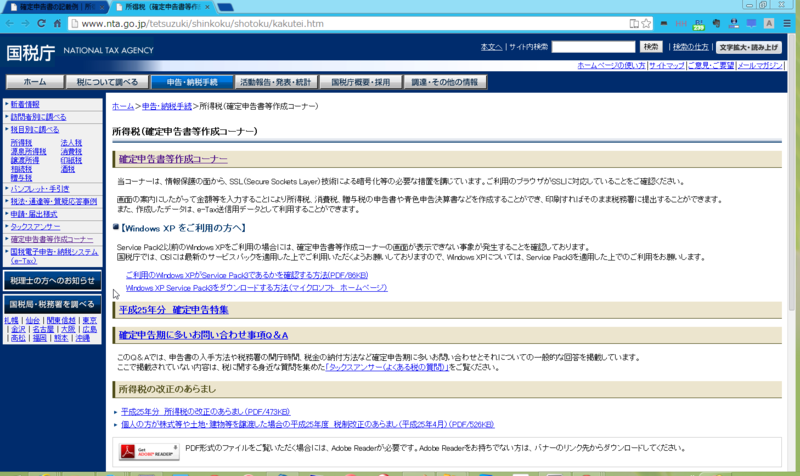
Task: Click the 文字拡大・読み上げ button
Action: 748,47
